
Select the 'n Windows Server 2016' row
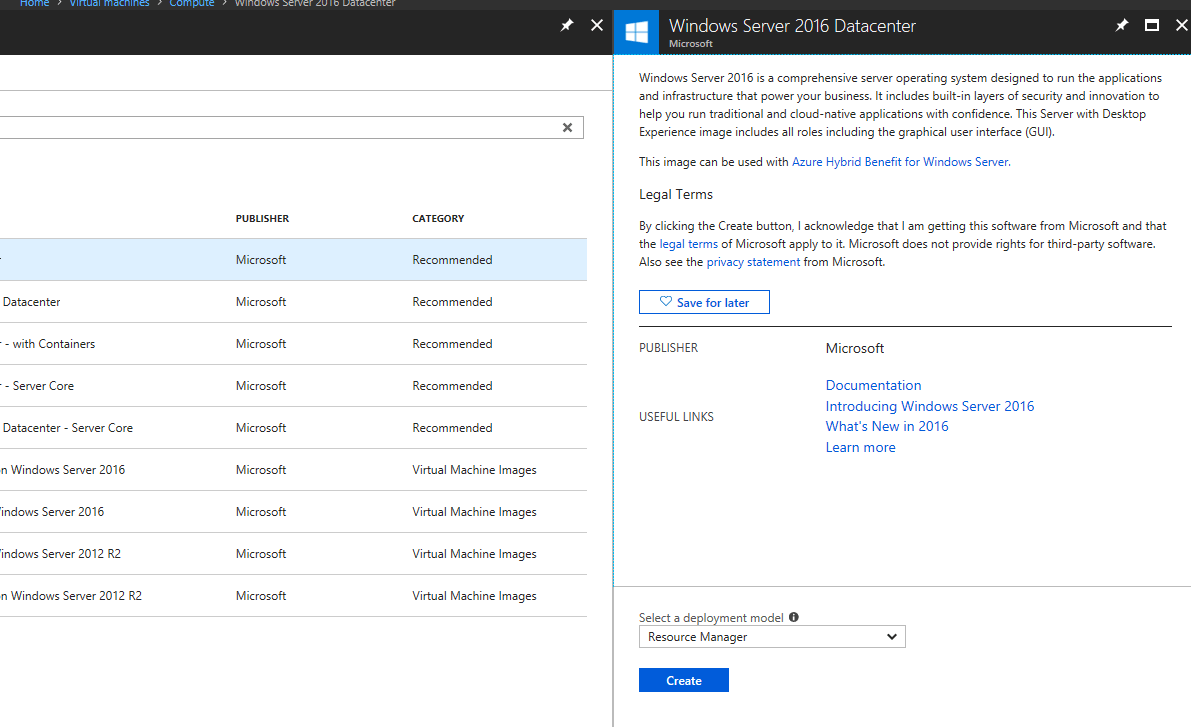(x=293, y=469)
